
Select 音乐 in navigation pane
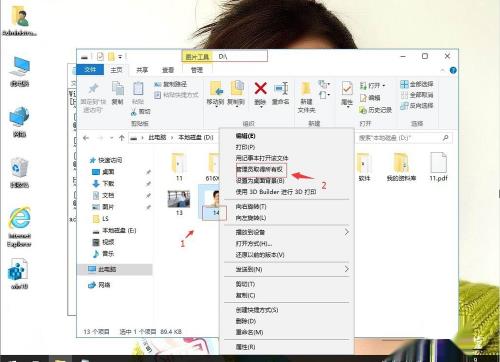pyautogui.click(x=103, y=254)
